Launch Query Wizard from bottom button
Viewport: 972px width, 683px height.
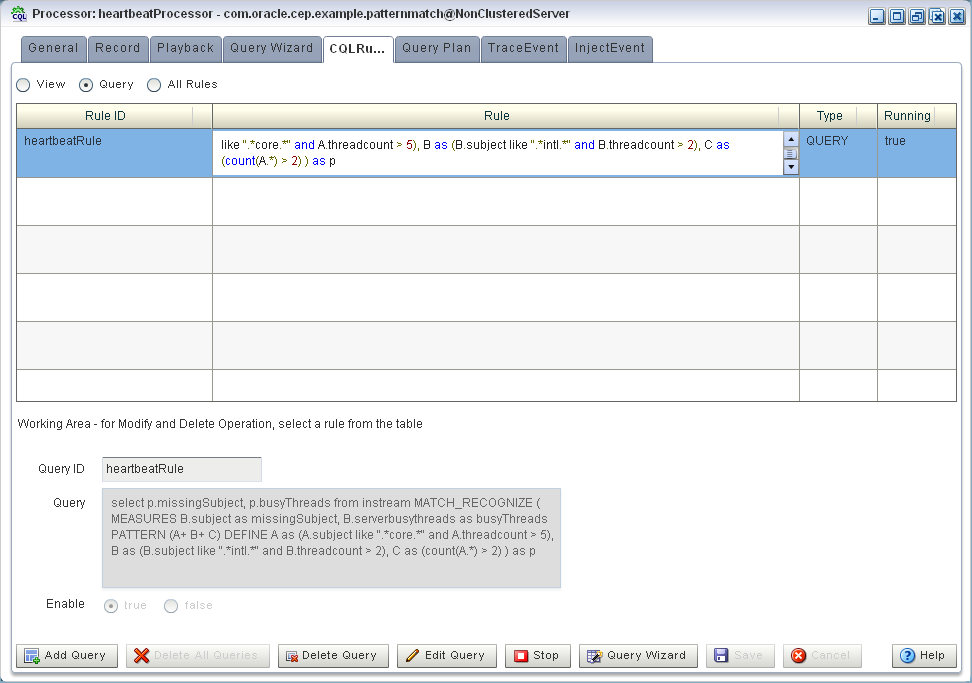(638, 656)
